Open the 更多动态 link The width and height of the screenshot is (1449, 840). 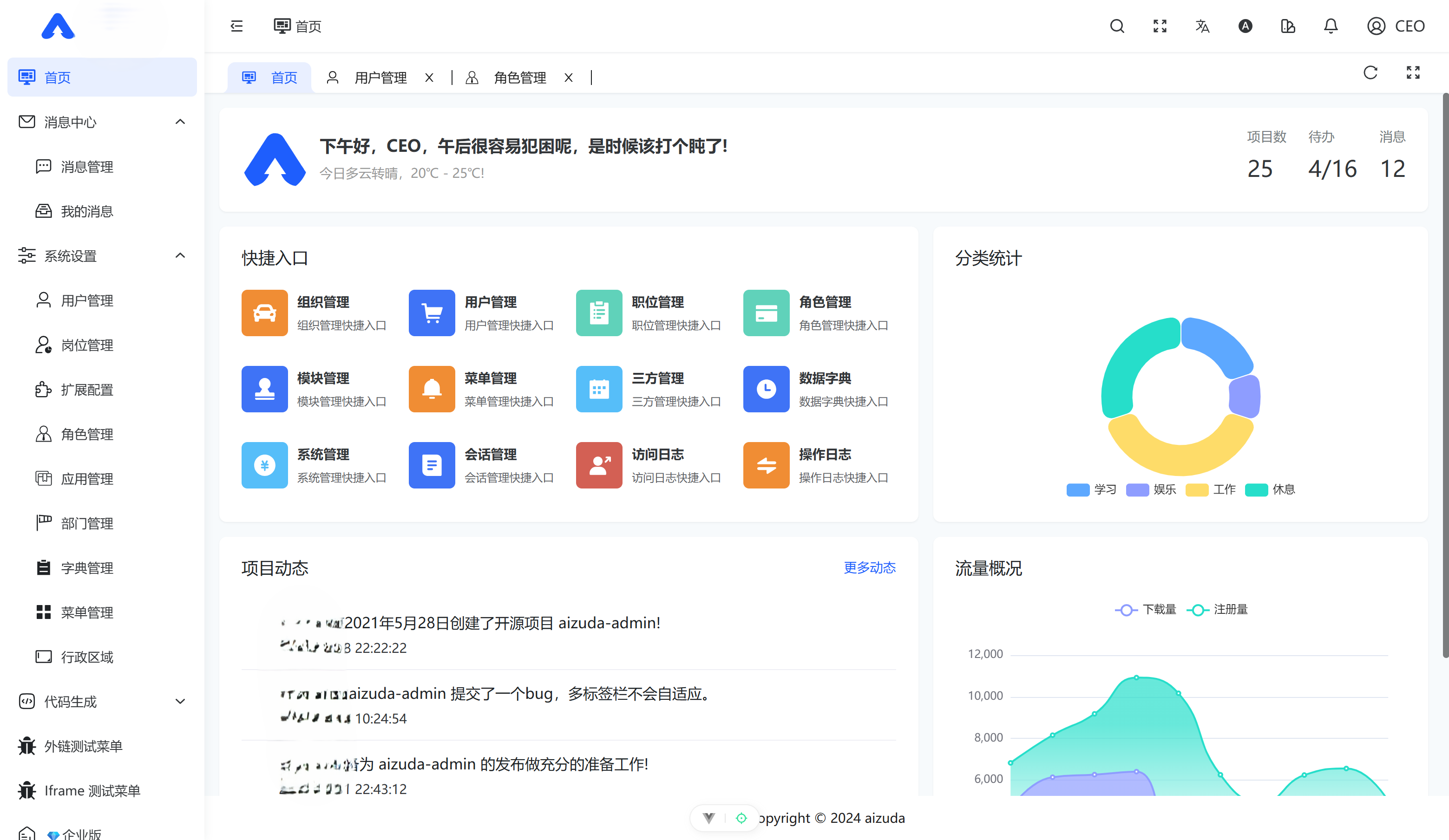pos(869,567)
